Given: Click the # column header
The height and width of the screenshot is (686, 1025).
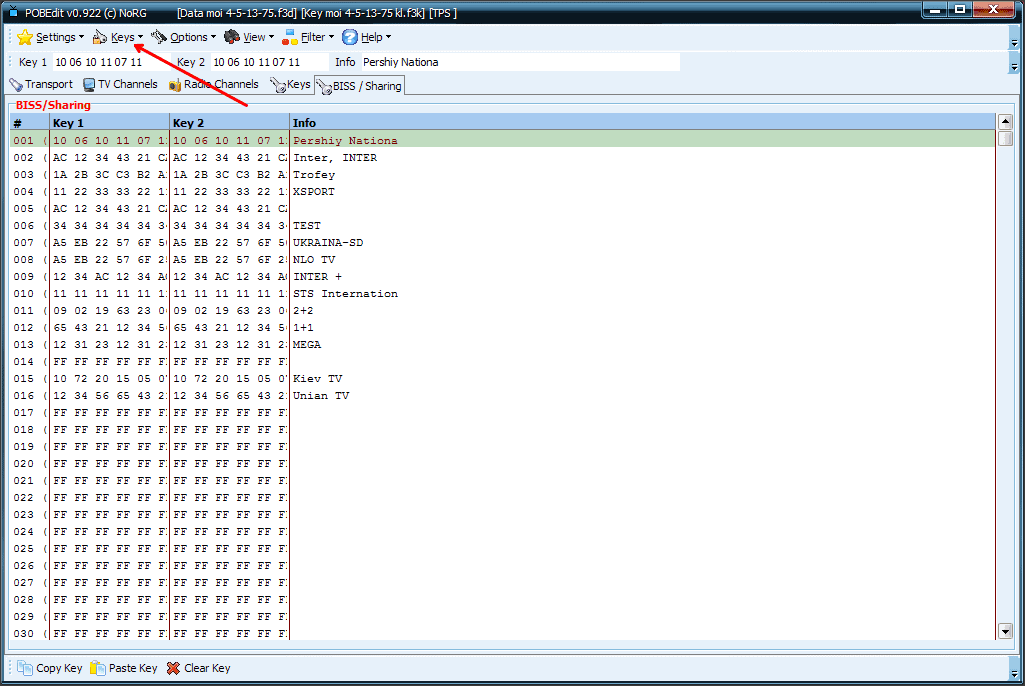Looking at the screenshot, I should point(29,123).
